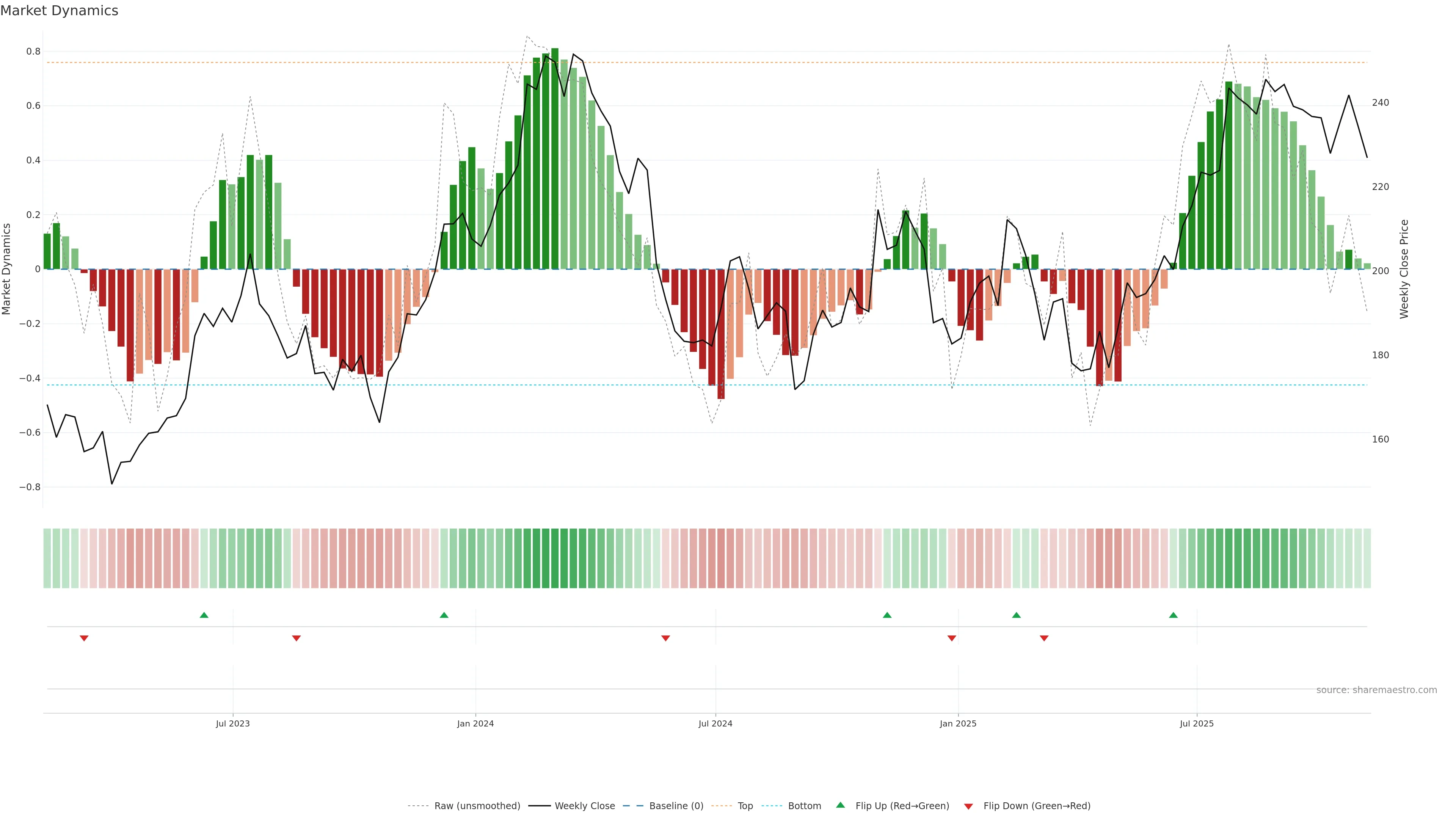
Task: Click the red Flip Down triangle just before Jan 2025
Action: (952, 638)
